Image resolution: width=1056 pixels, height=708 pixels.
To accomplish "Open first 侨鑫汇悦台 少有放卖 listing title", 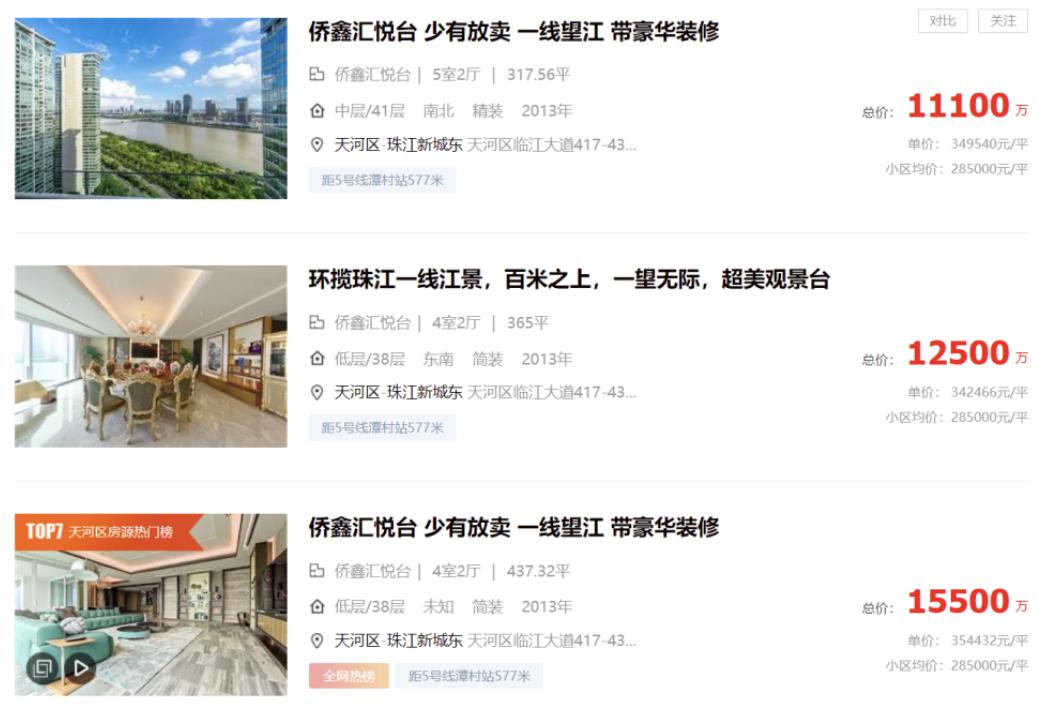I will pyautogui.click(x=514, y=32).
